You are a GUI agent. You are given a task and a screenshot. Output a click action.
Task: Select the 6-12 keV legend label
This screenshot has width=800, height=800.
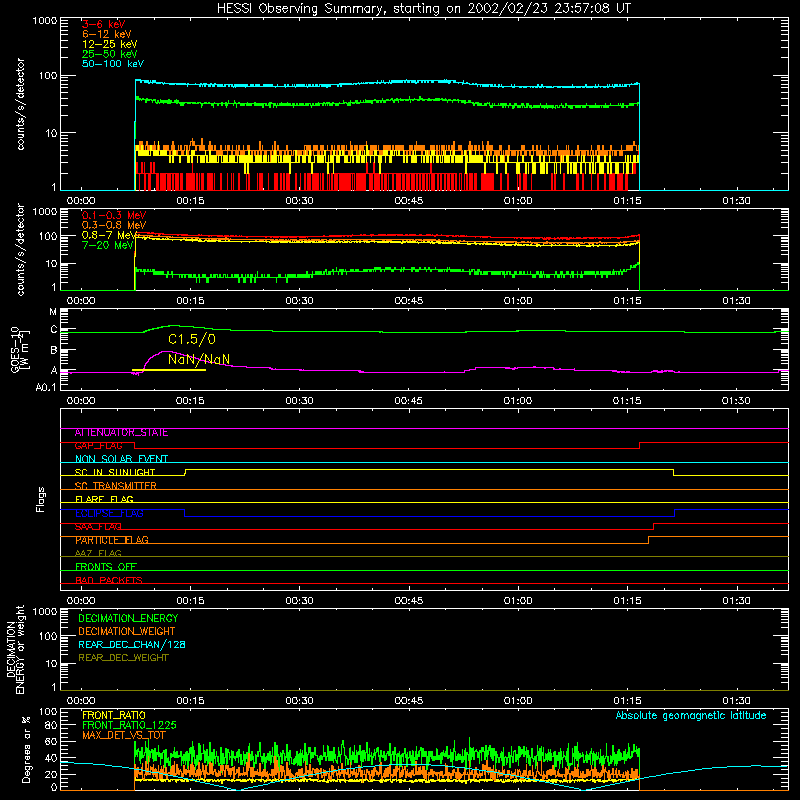(x=107, y=34)
